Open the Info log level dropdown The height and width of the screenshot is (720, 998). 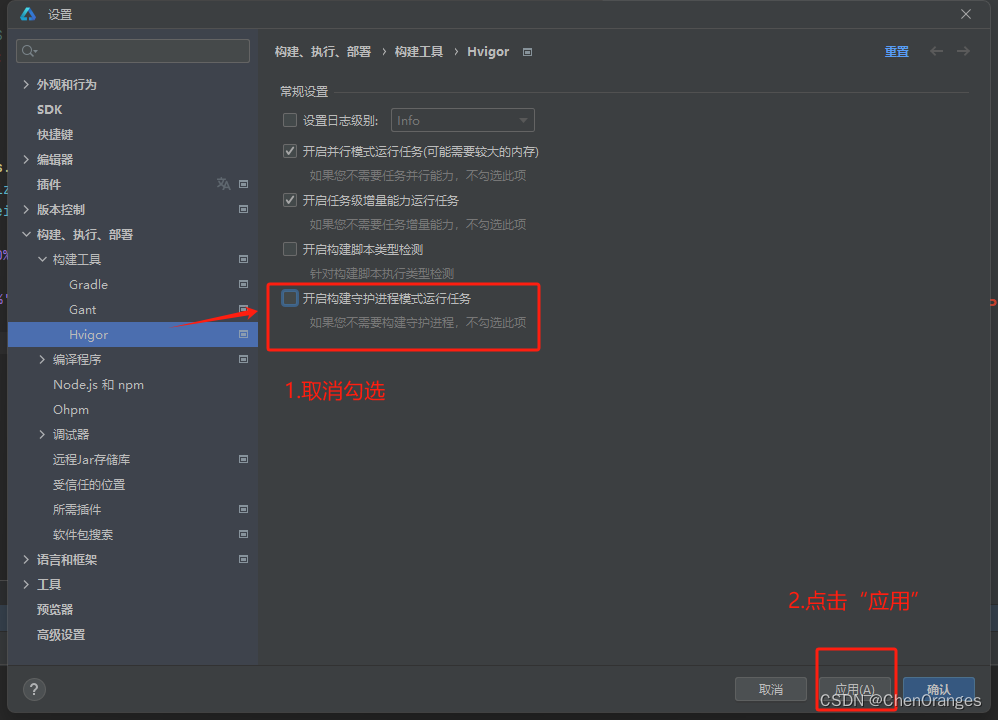462,119
